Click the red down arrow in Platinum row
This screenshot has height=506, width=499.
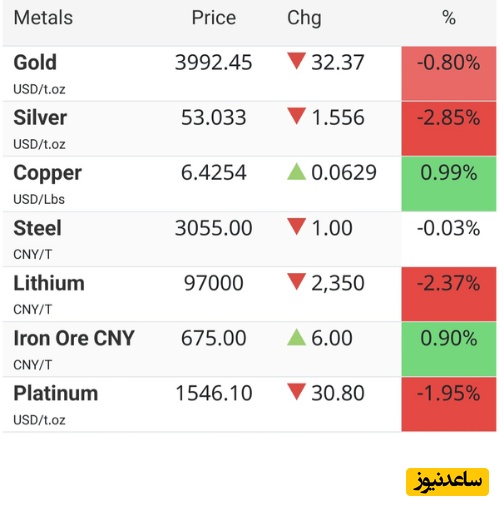coord(296,392)
